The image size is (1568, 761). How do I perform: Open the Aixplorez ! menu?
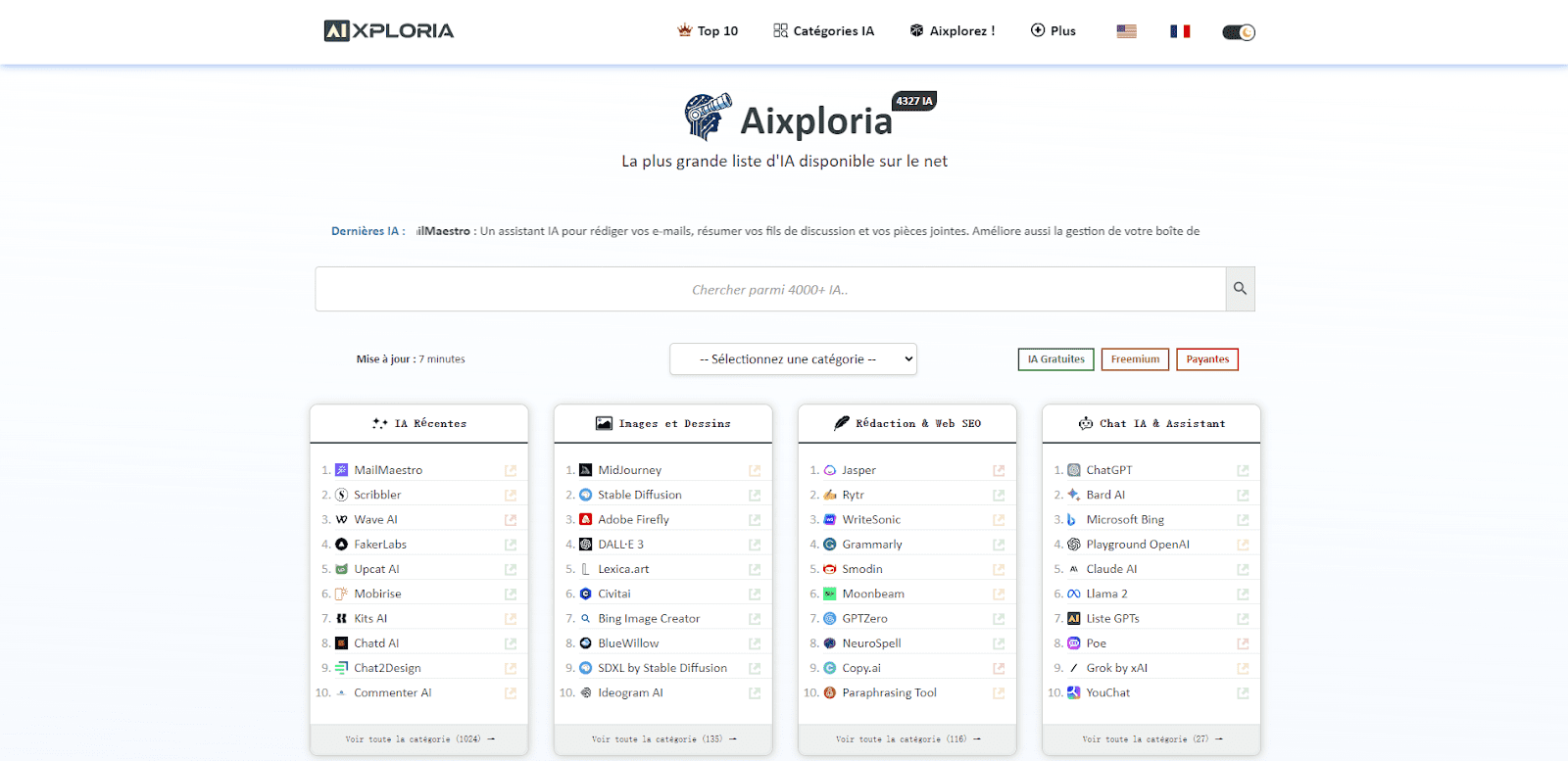pyautogui.click(x=953, y=31)
